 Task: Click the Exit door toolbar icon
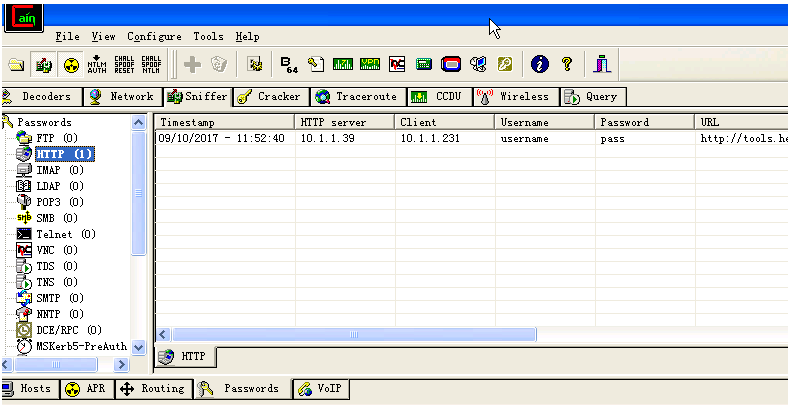coord(602,64)
